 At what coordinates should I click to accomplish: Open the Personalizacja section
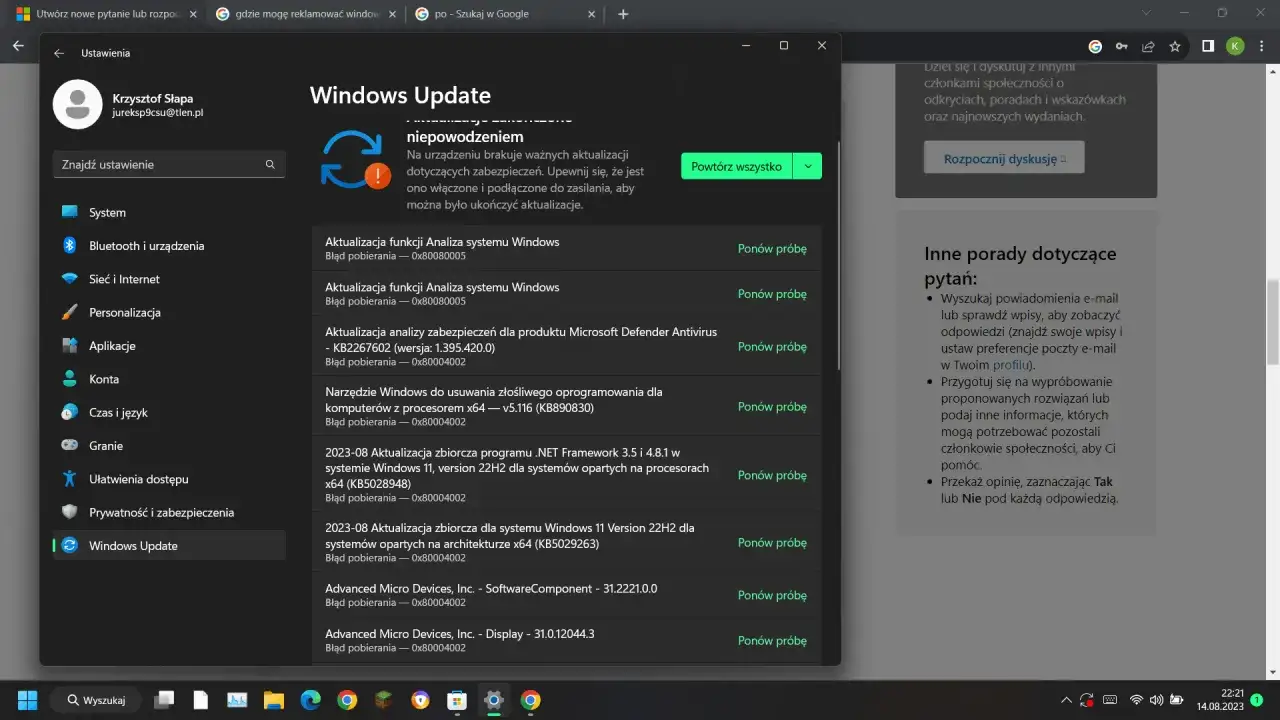pos(169,312)
